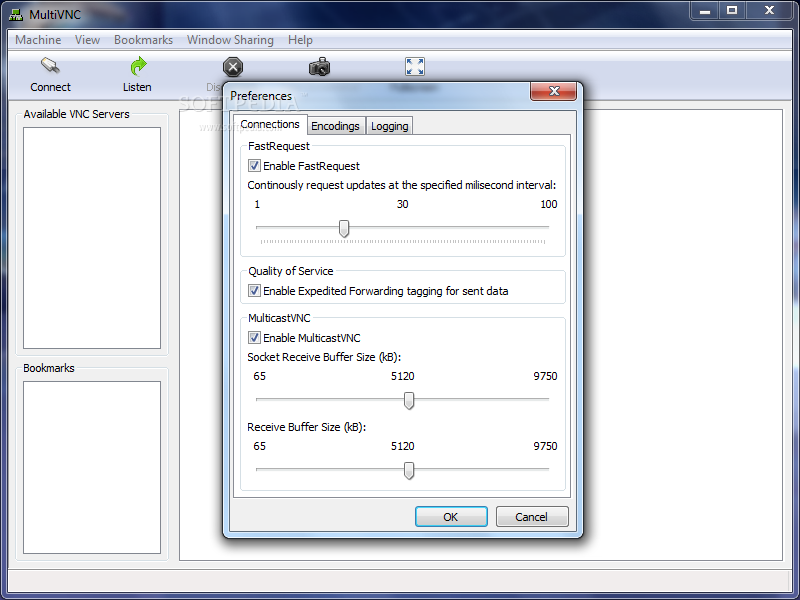Image resolution: width=800 pixels, height=600 pixels.
Task: Switch to the Encodings tab
Action: click(x=335, y=126)
